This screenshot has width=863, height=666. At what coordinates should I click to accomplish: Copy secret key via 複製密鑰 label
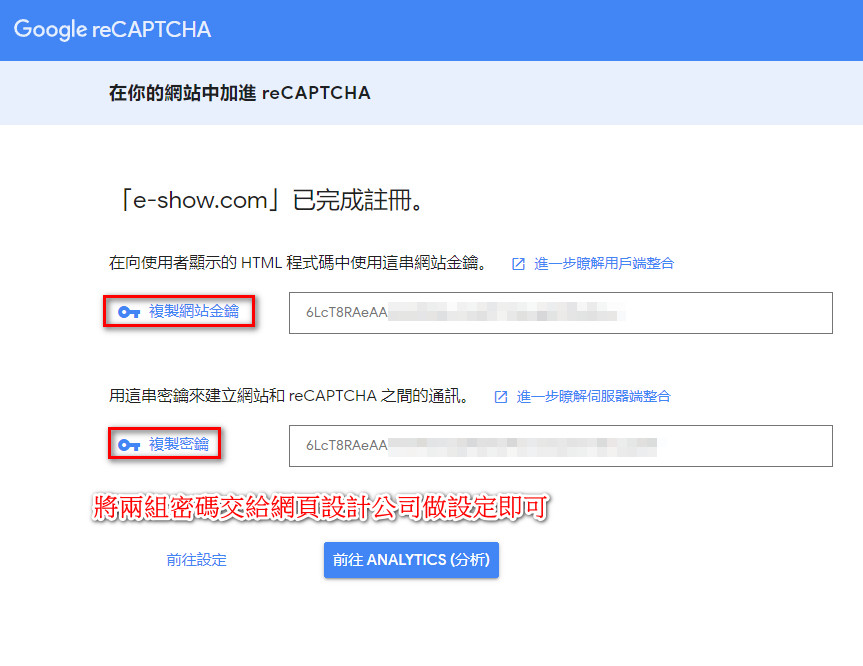tap(179, 444)
